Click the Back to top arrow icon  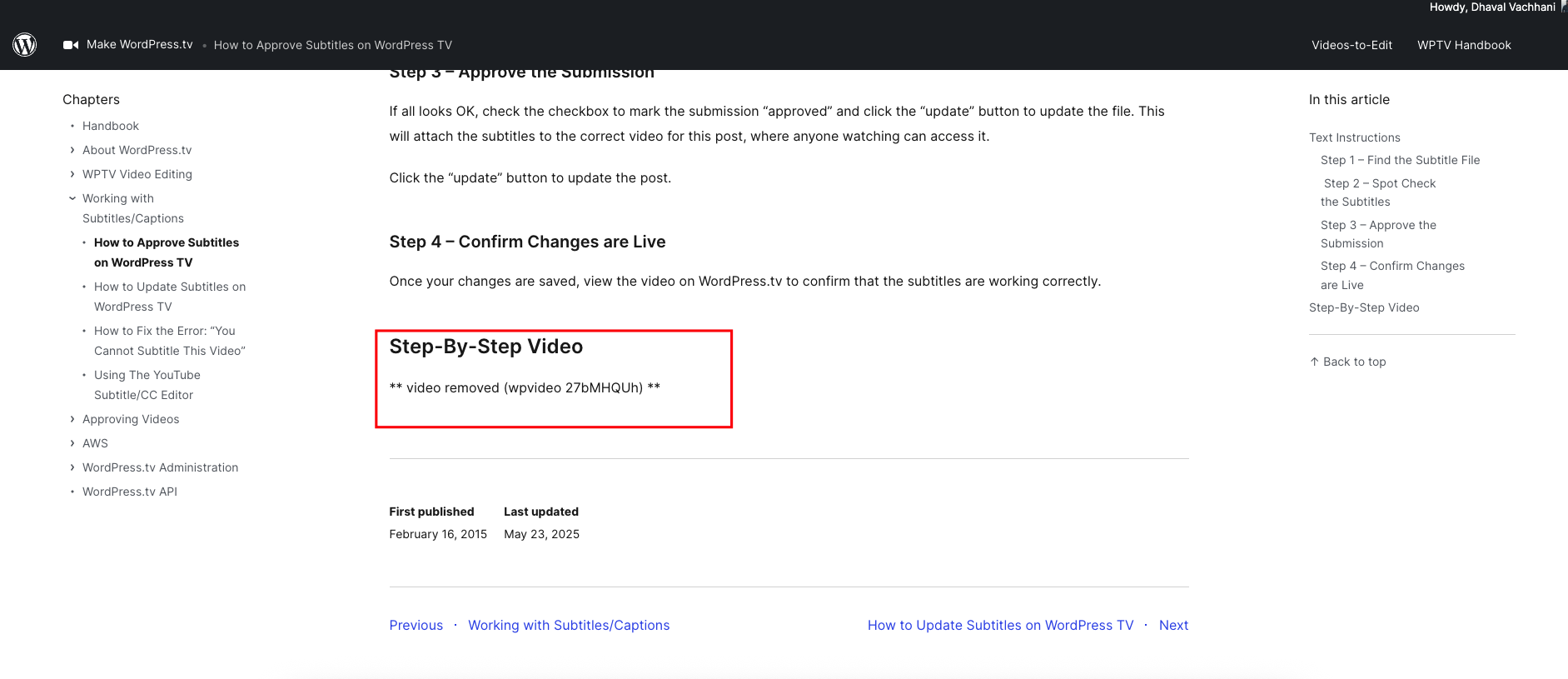click(1314, 362)
